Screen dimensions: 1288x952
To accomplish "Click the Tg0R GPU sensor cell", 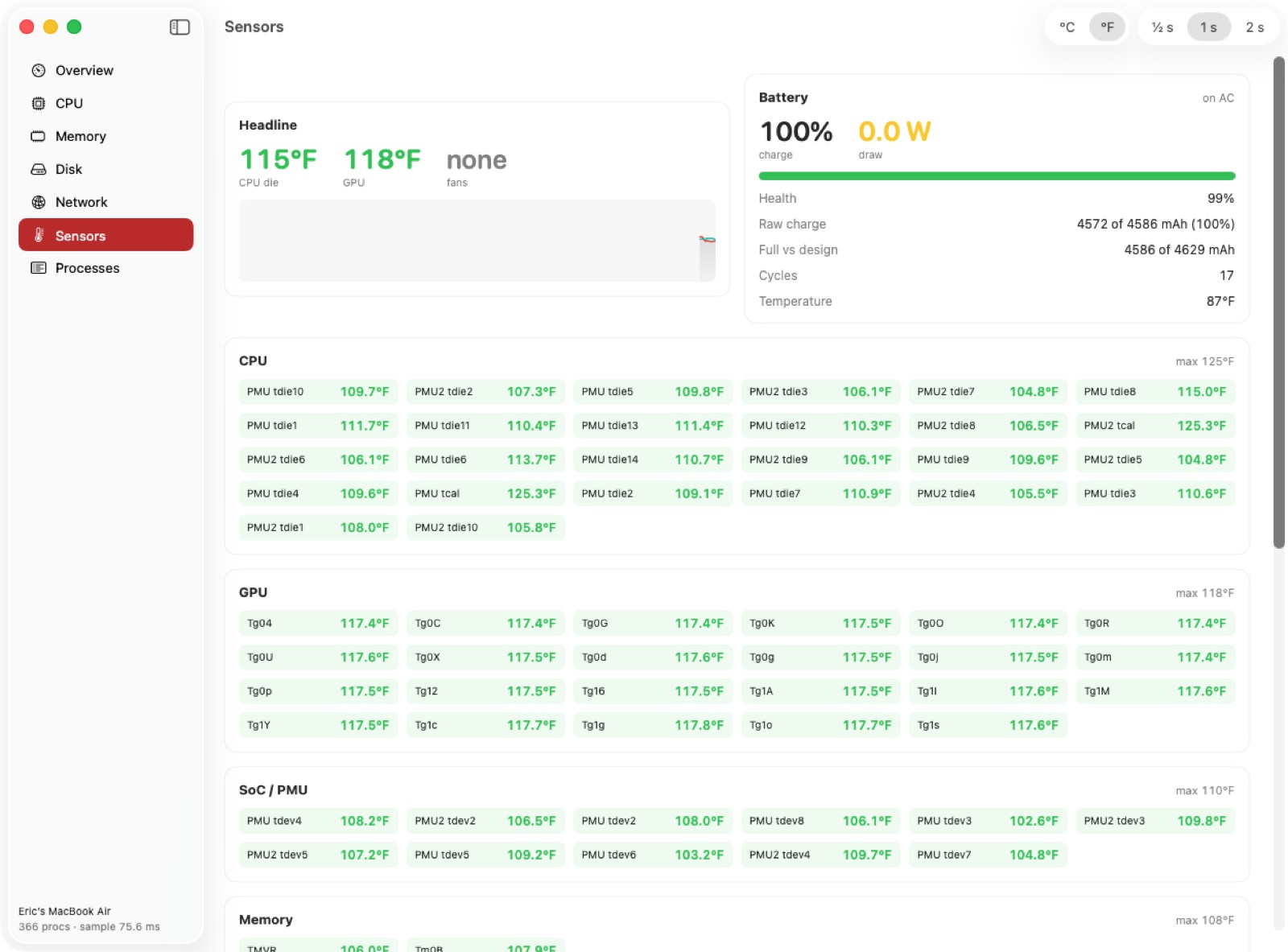I will 1155,624.
